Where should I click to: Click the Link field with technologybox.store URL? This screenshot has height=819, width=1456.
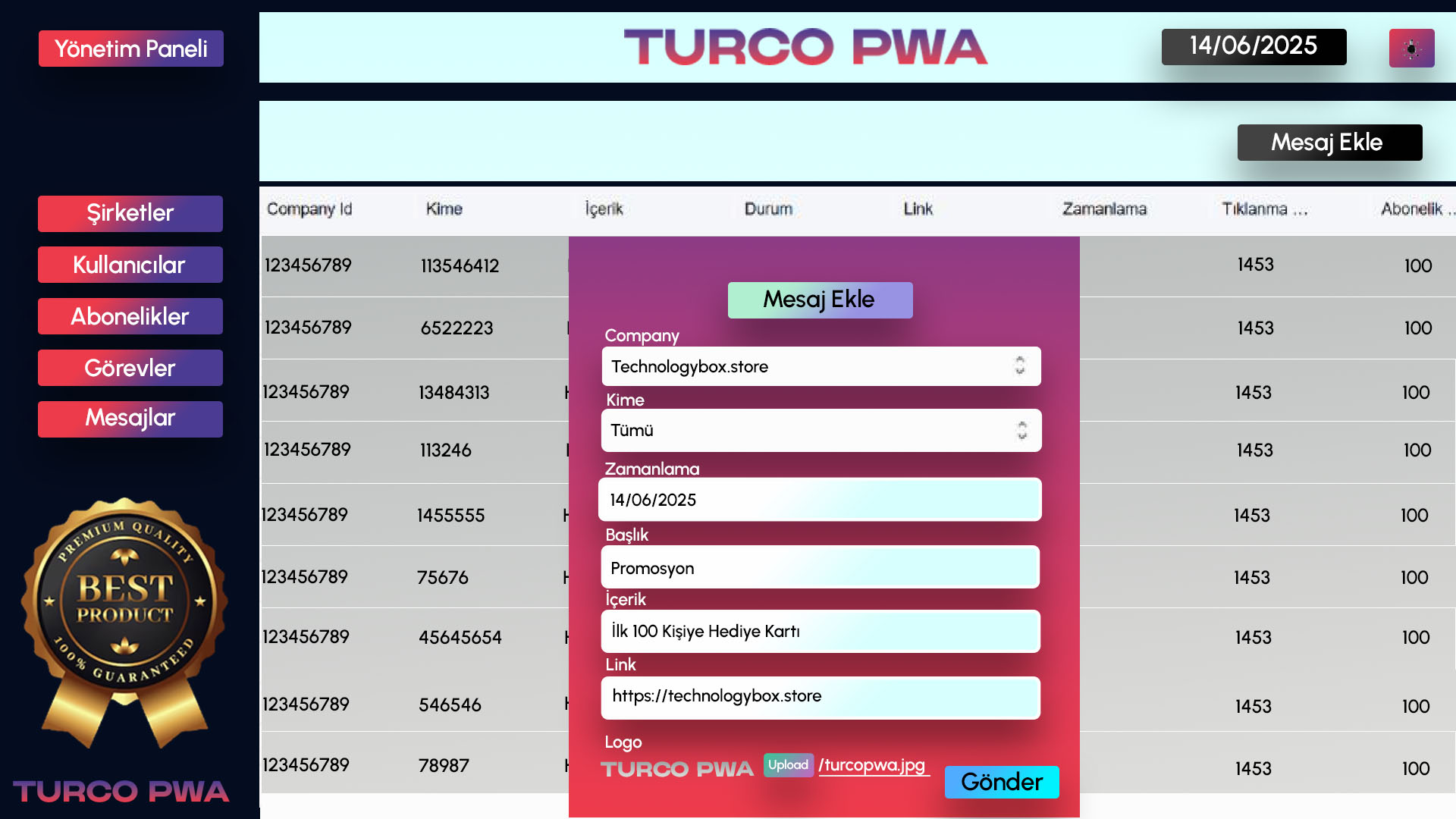[x=821, y=698]
